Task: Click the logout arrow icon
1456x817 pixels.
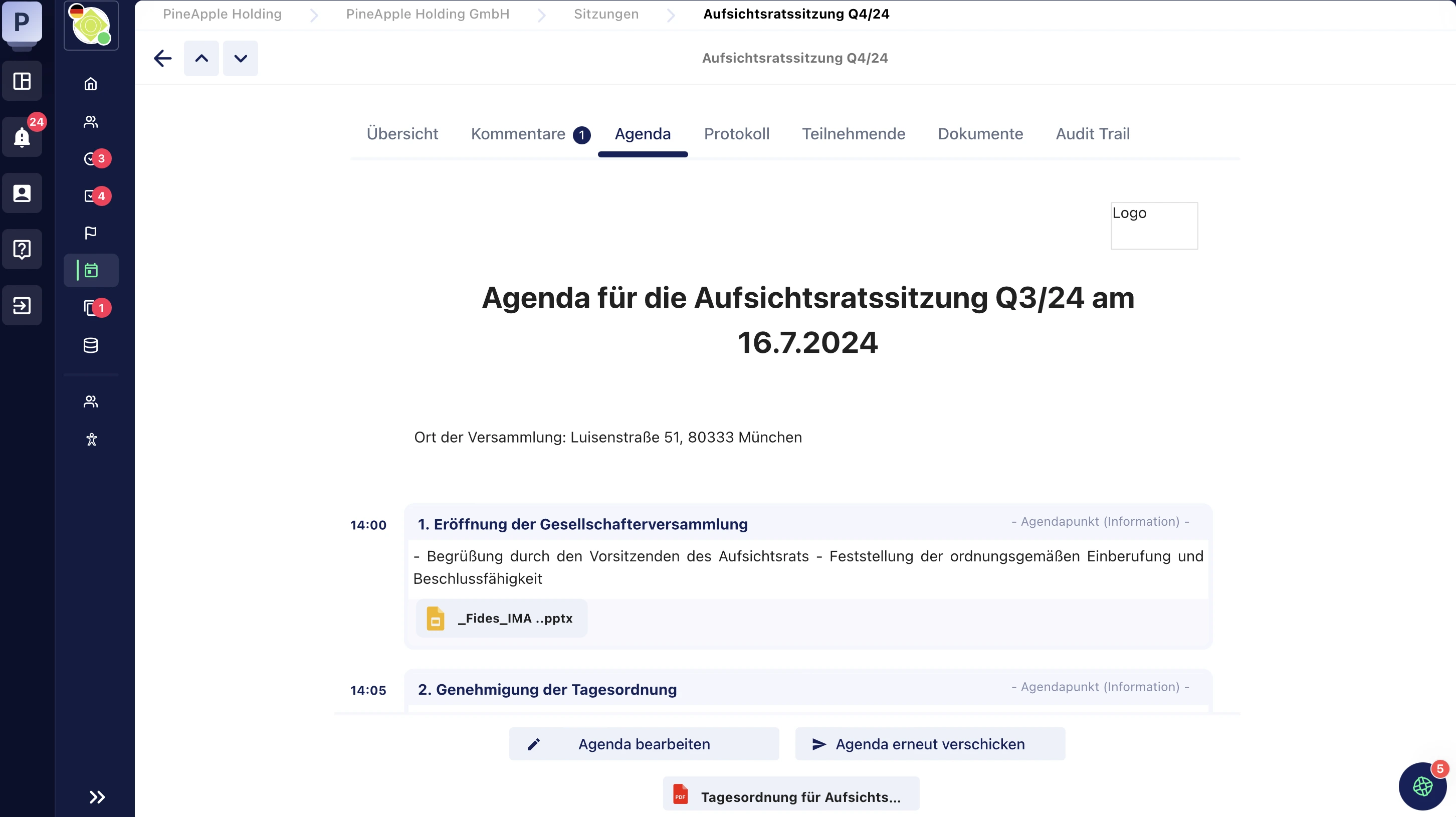Action: pos(22,305)
